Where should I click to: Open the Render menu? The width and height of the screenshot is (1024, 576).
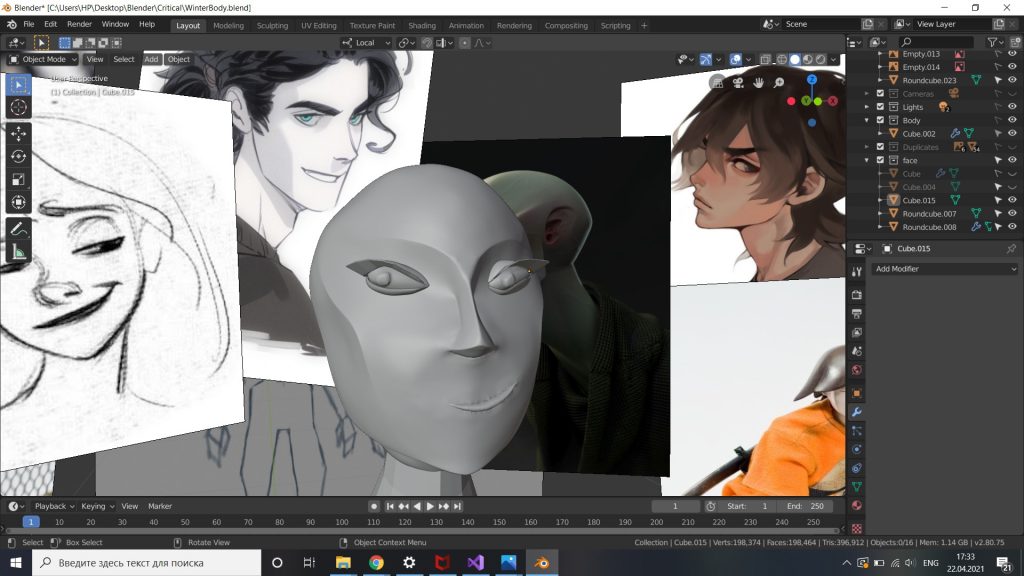click(80, 24)
